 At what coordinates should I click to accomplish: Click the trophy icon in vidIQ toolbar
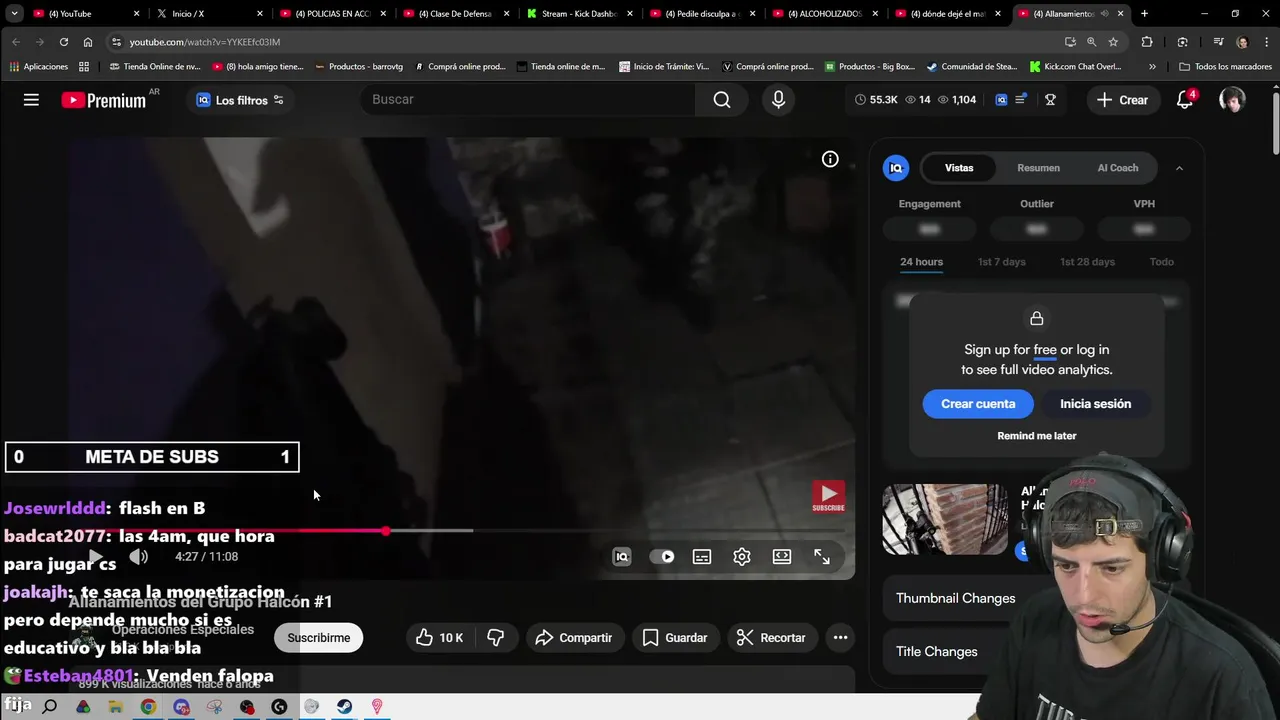[x=1050, y=100]
